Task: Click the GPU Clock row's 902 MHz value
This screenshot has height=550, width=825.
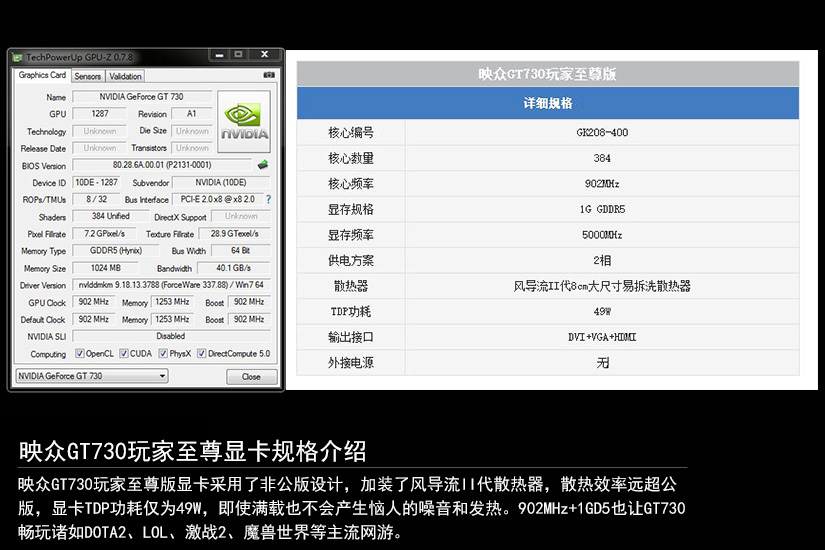Action: pos(94,302)
